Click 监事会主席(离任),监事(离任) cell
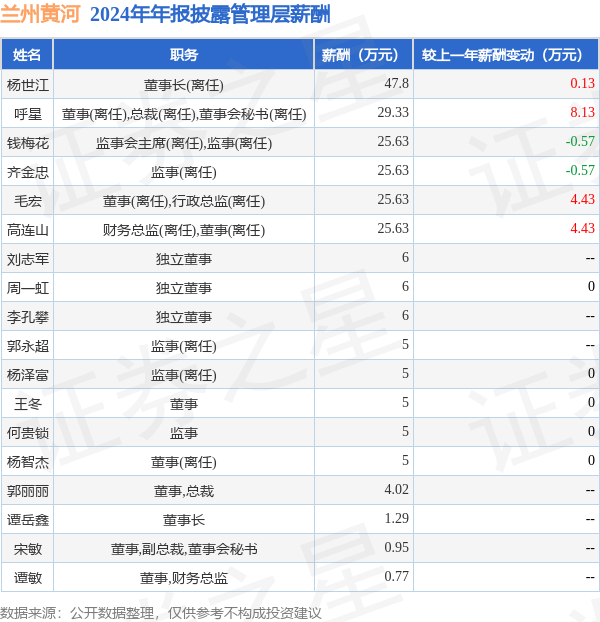600x622 pixels. pos(184,143)
